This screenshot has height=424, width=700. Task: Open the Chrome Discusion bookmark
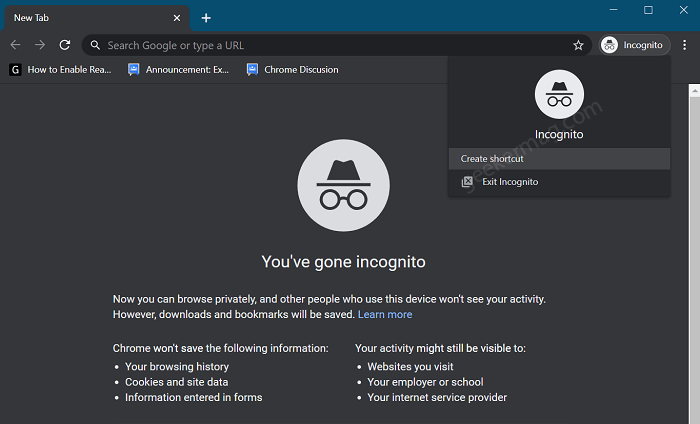[293, 70]
